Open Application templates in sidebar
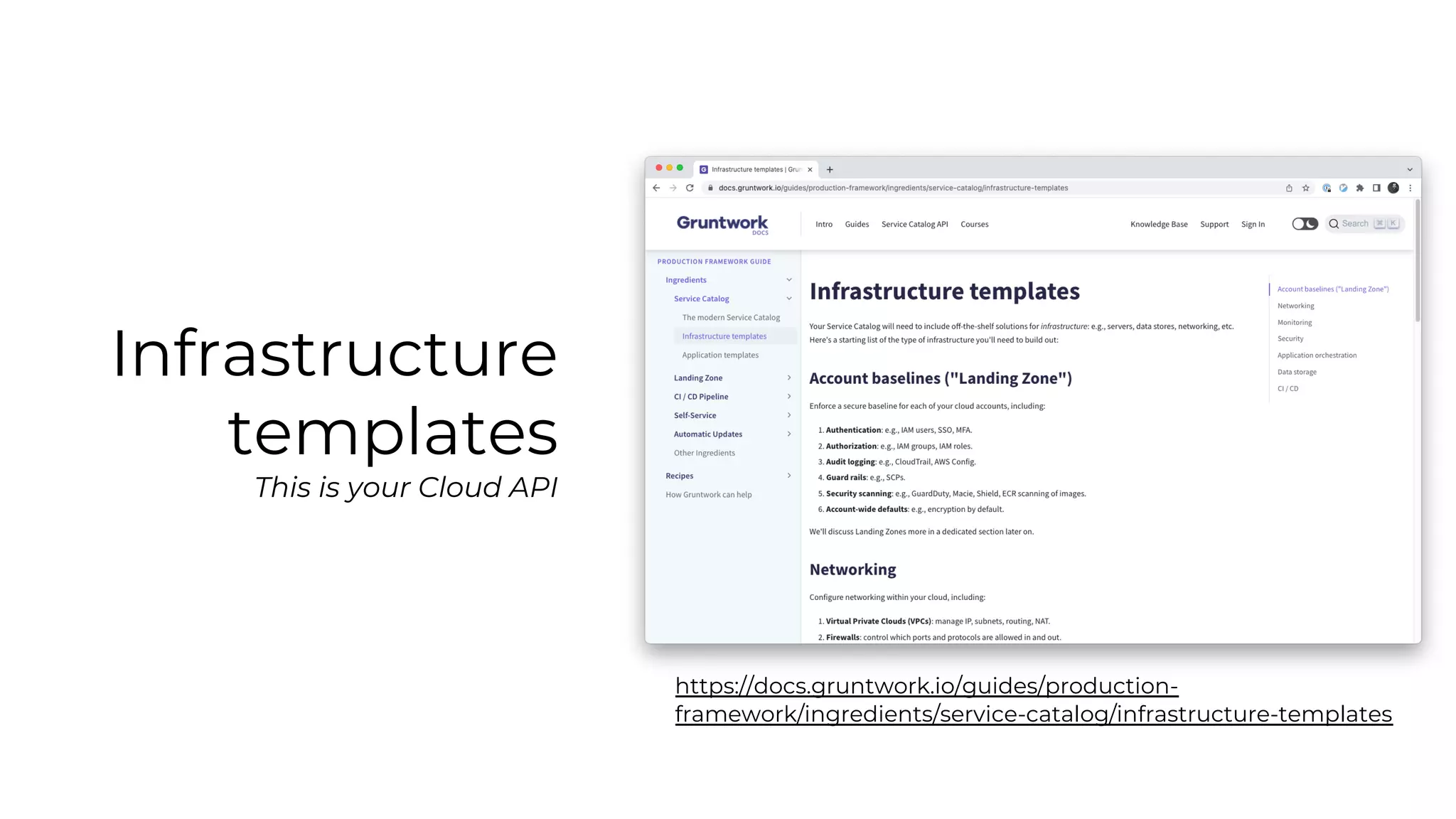Viewport: 1456px width, 819px height. (720, 355)
